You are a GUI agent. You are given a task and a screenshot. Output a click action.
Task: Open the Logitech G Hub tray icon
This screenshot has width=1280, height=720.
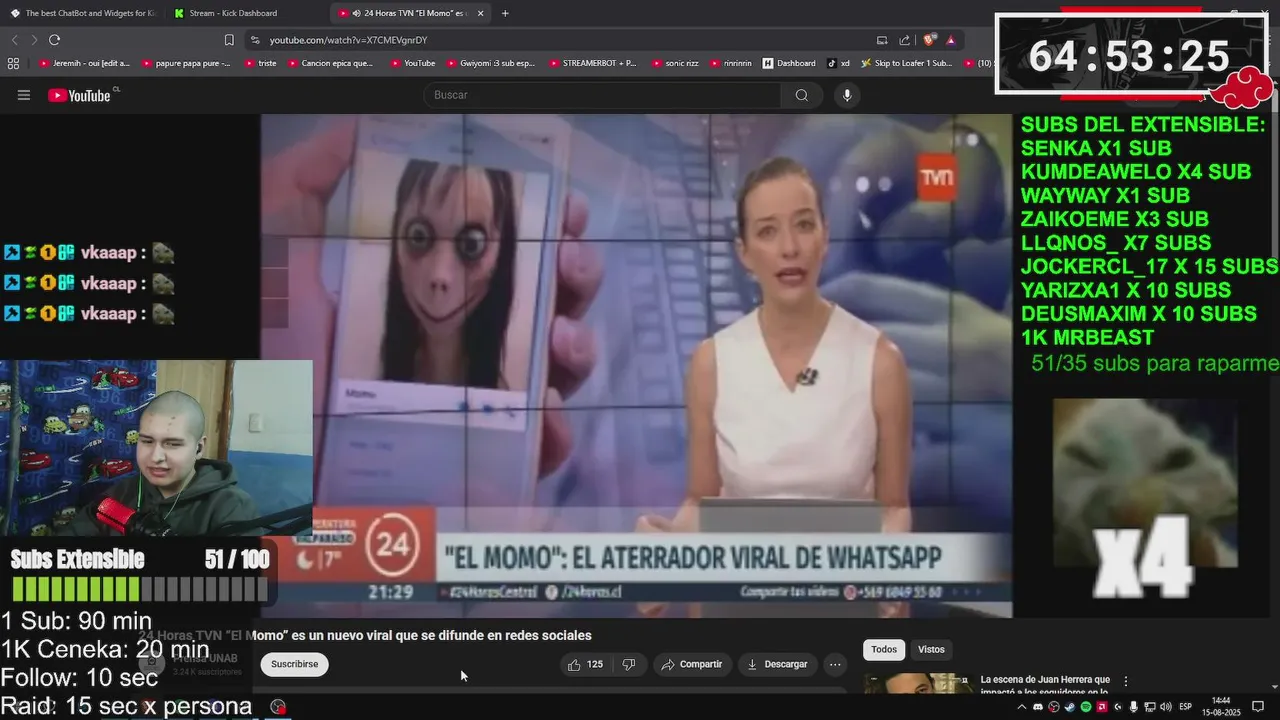[1118, 707]
